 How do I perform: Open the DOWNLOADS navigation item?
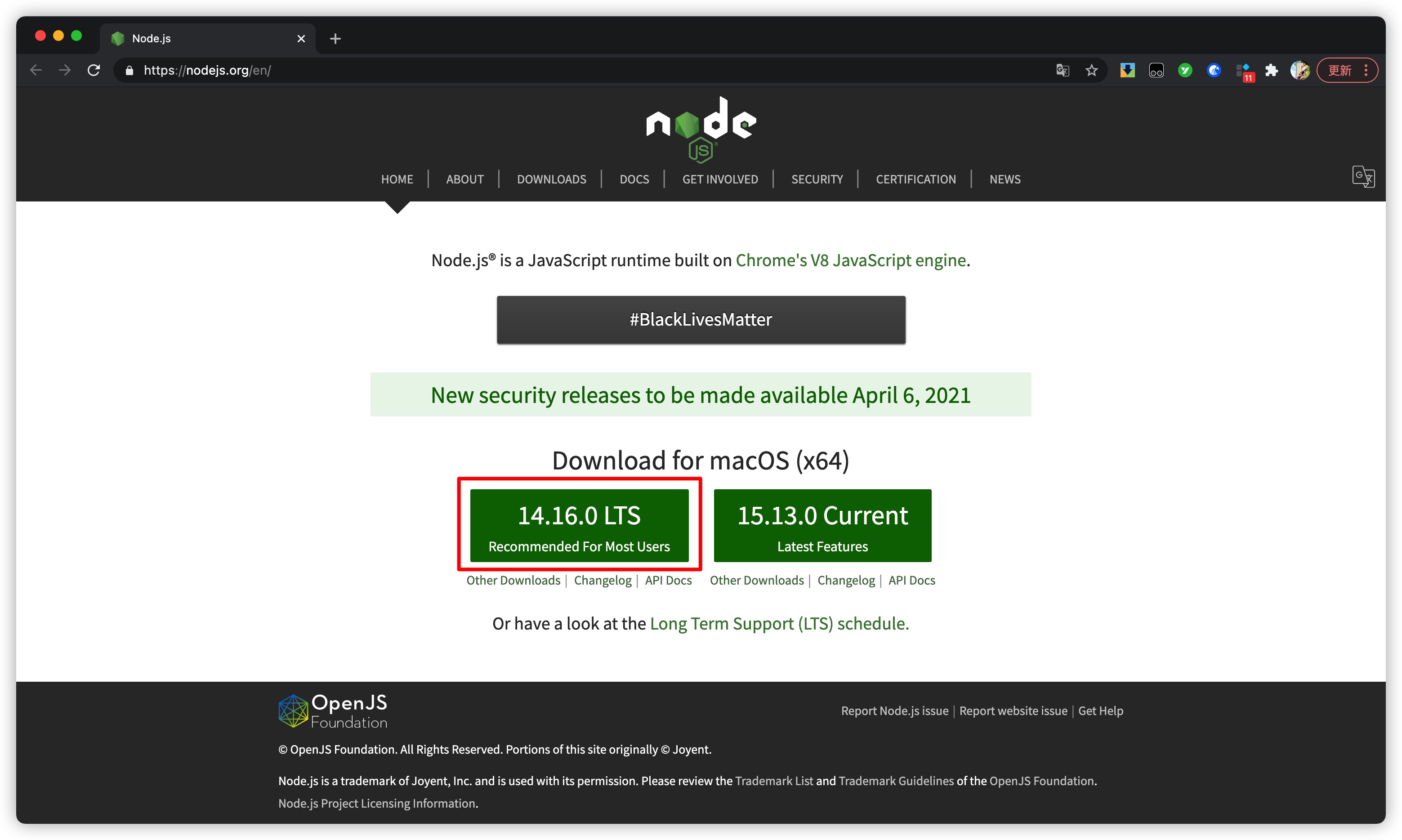point(551,179)
